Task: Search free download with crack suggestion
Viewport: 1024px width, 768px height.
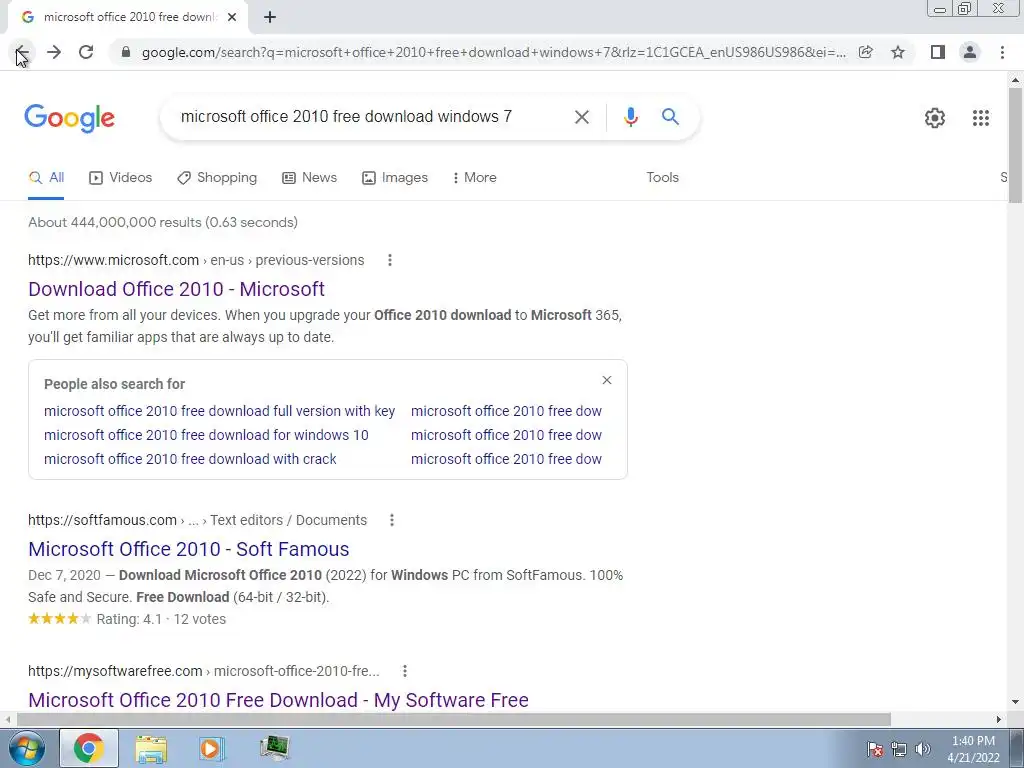Action: pos(190,459)
